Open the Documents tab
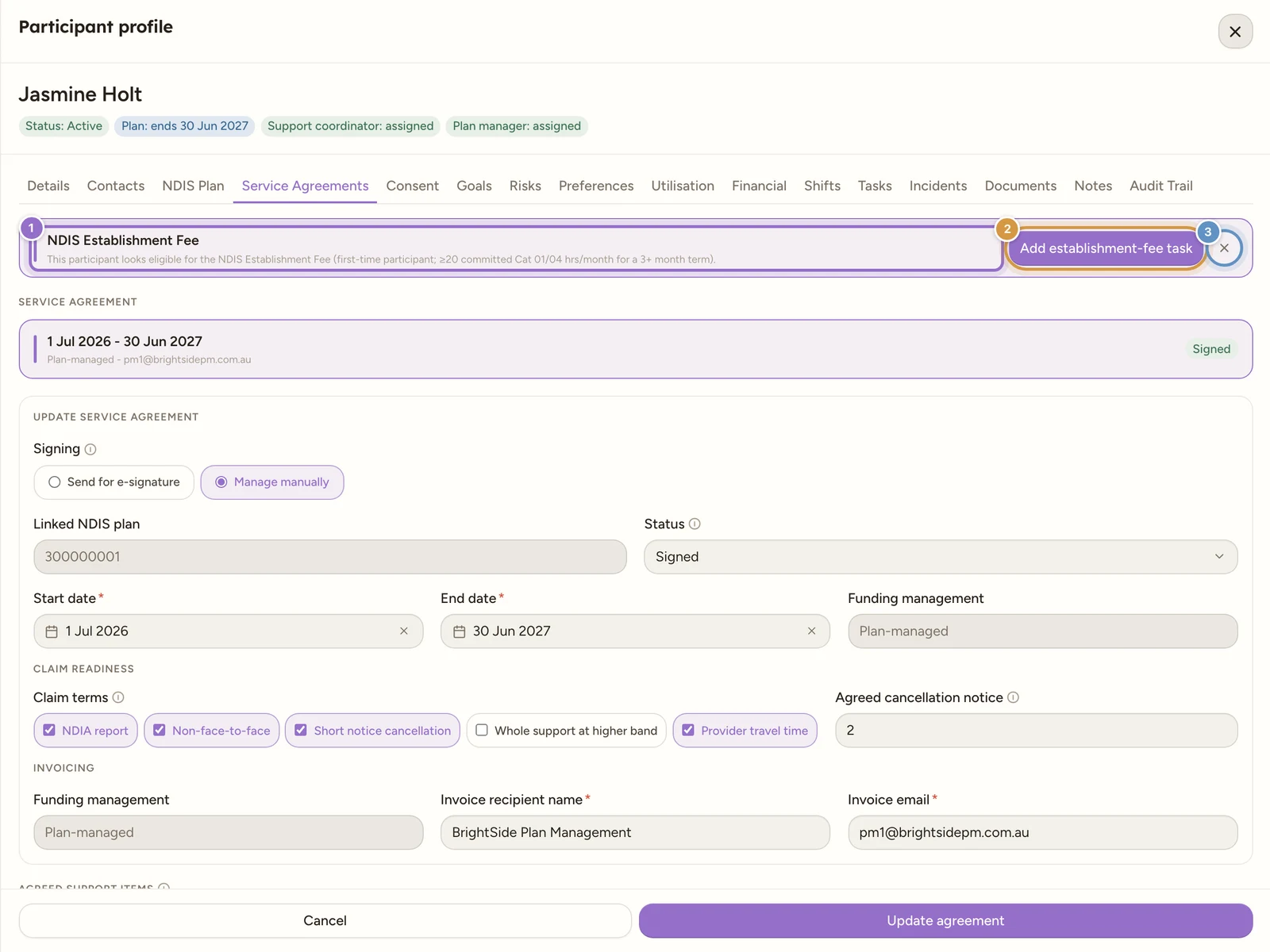This screenshot has height=952, width=1270. point(1021,186)
